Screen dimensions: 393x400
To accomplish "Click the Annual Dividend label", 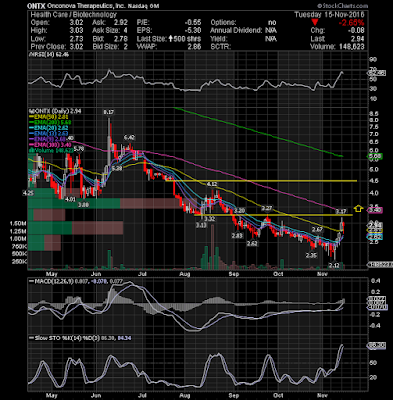I will pyautogui.click(x=236, y=31).
